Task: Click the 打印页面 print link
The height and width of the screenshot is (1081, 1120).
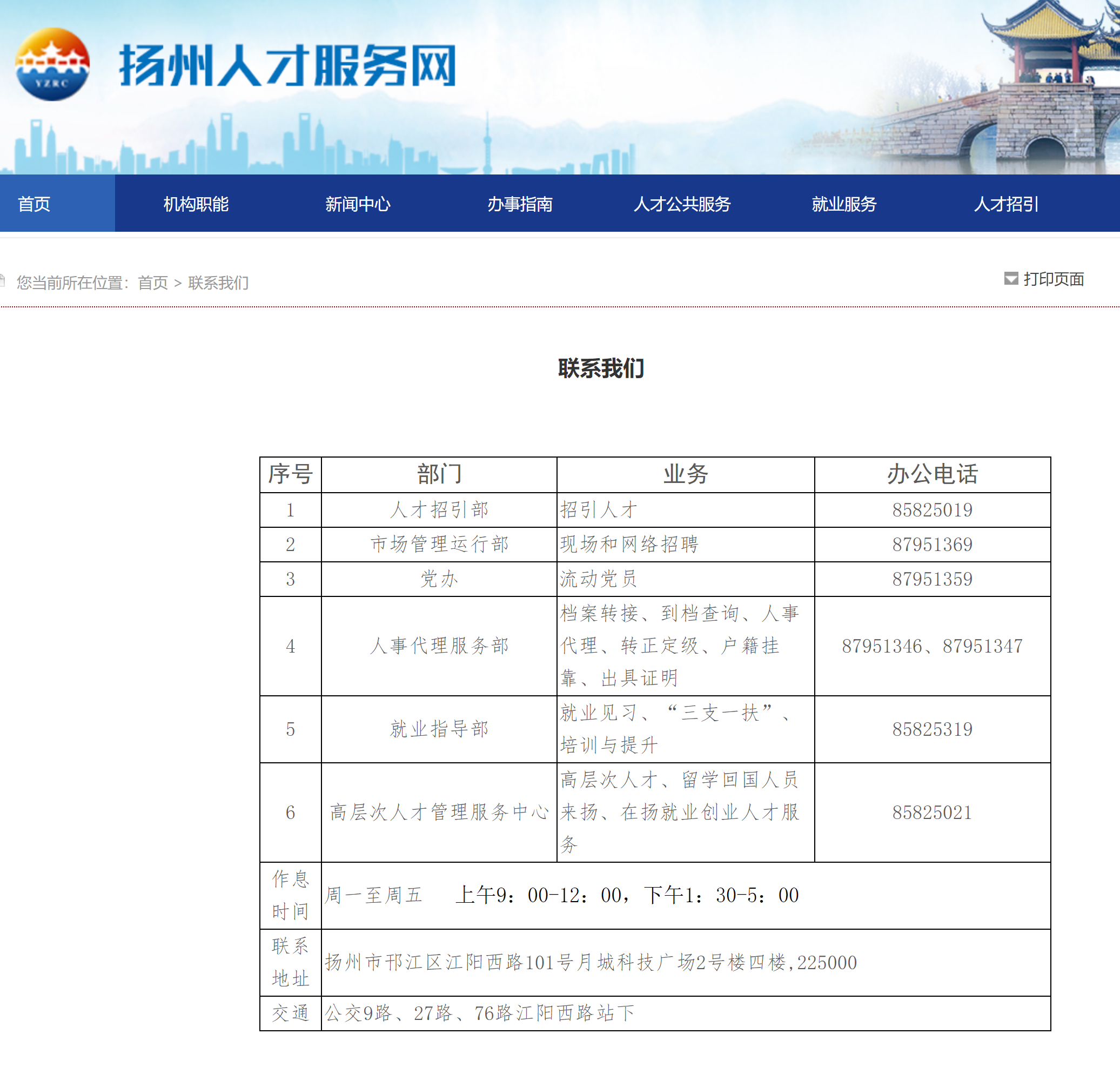Action: coord(1053,279)
